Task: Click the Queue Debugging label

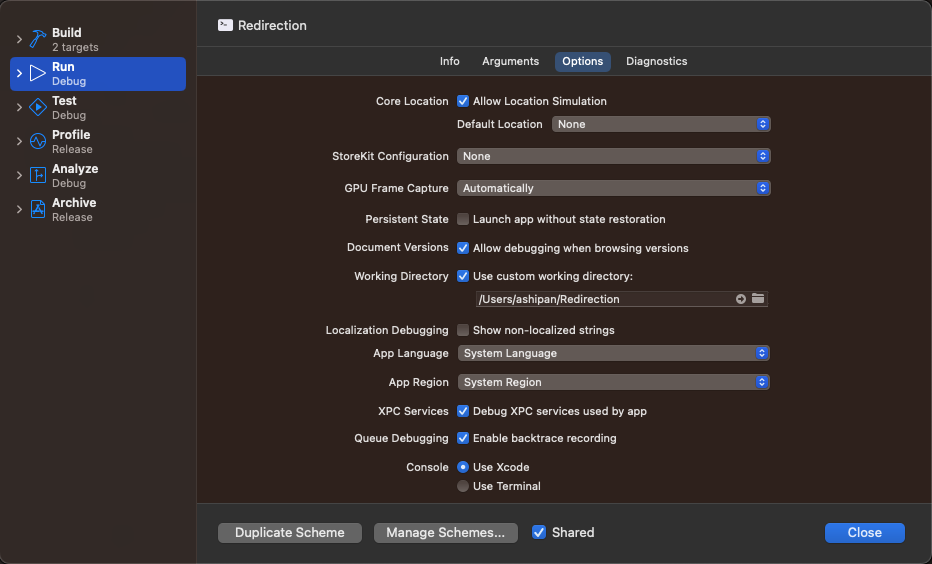Action: [401, 438]
